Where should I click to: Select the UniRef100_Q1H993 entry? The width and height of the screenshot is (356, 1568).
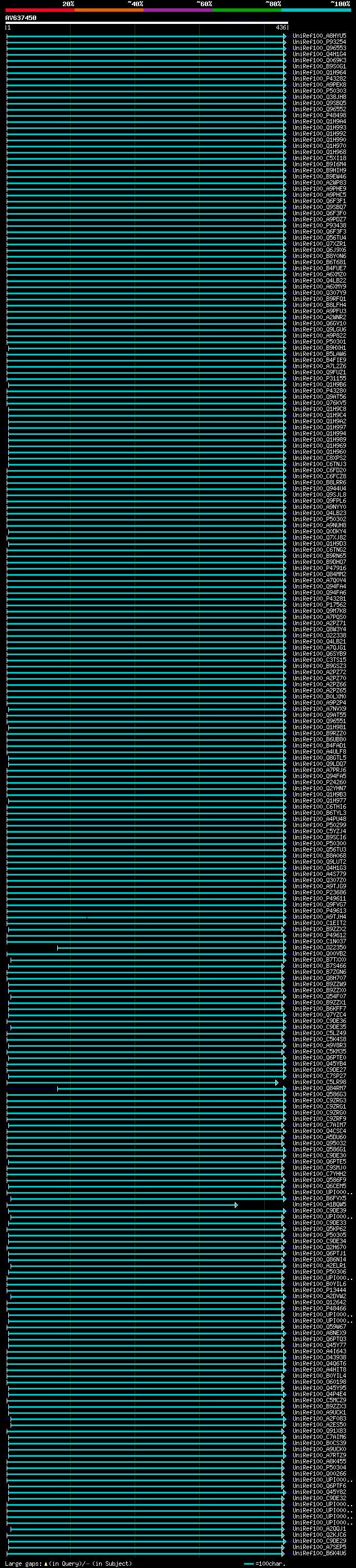click(x=319, y=127)
